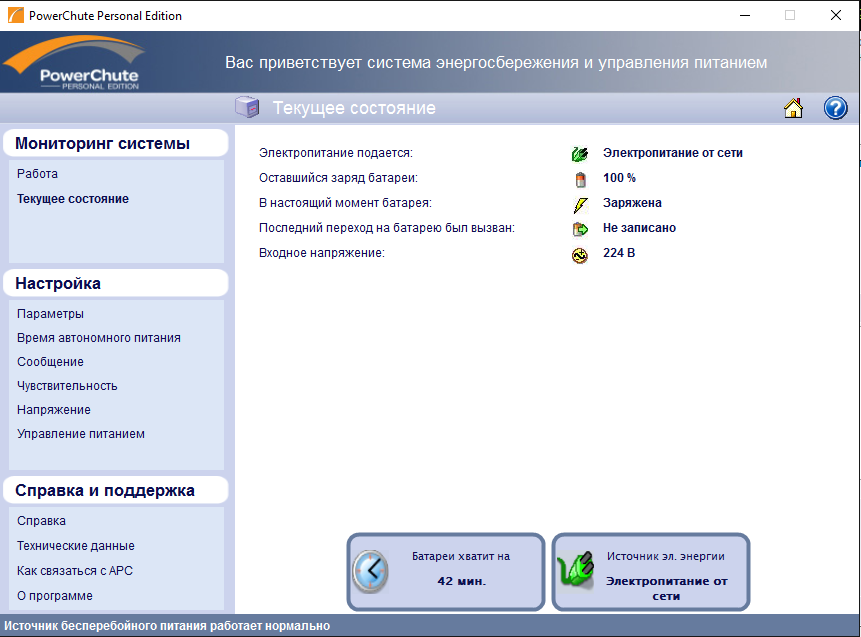The image size is (861, 637).
Task: Open the Работа page
Action: pyautogui.click(x=37, y=174)
